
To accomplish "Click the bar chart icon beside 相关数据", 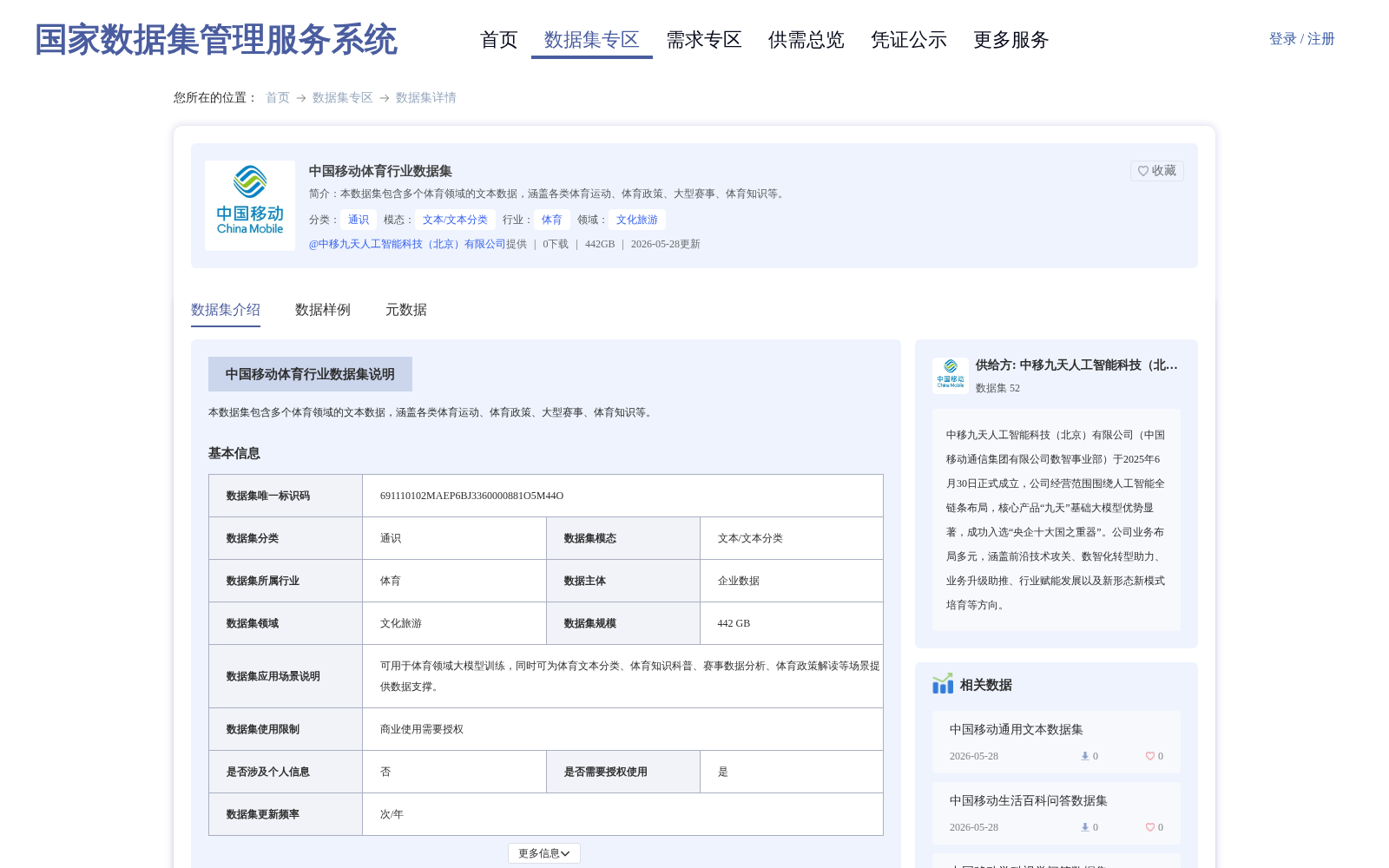I will tap(943, 684).
